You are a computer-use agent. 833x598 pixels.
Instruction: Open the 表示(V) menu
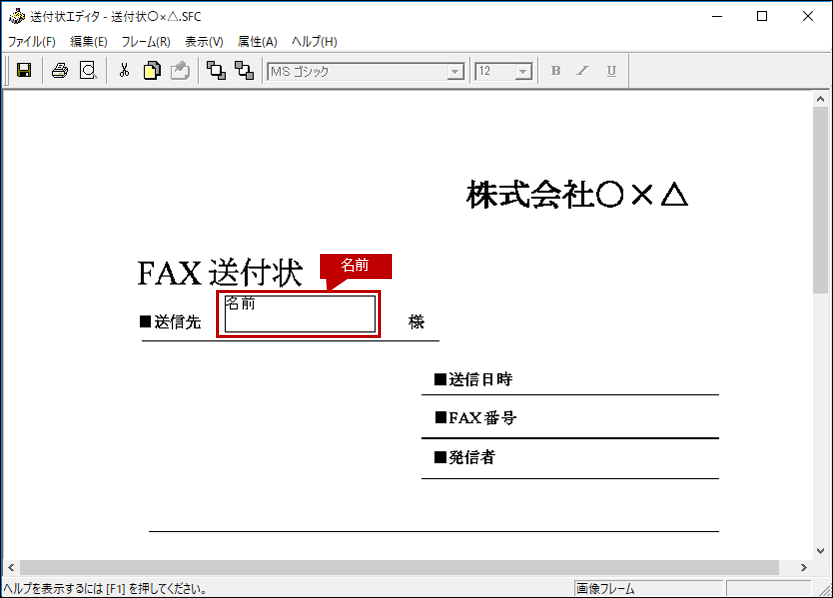[x=204, y=41]
